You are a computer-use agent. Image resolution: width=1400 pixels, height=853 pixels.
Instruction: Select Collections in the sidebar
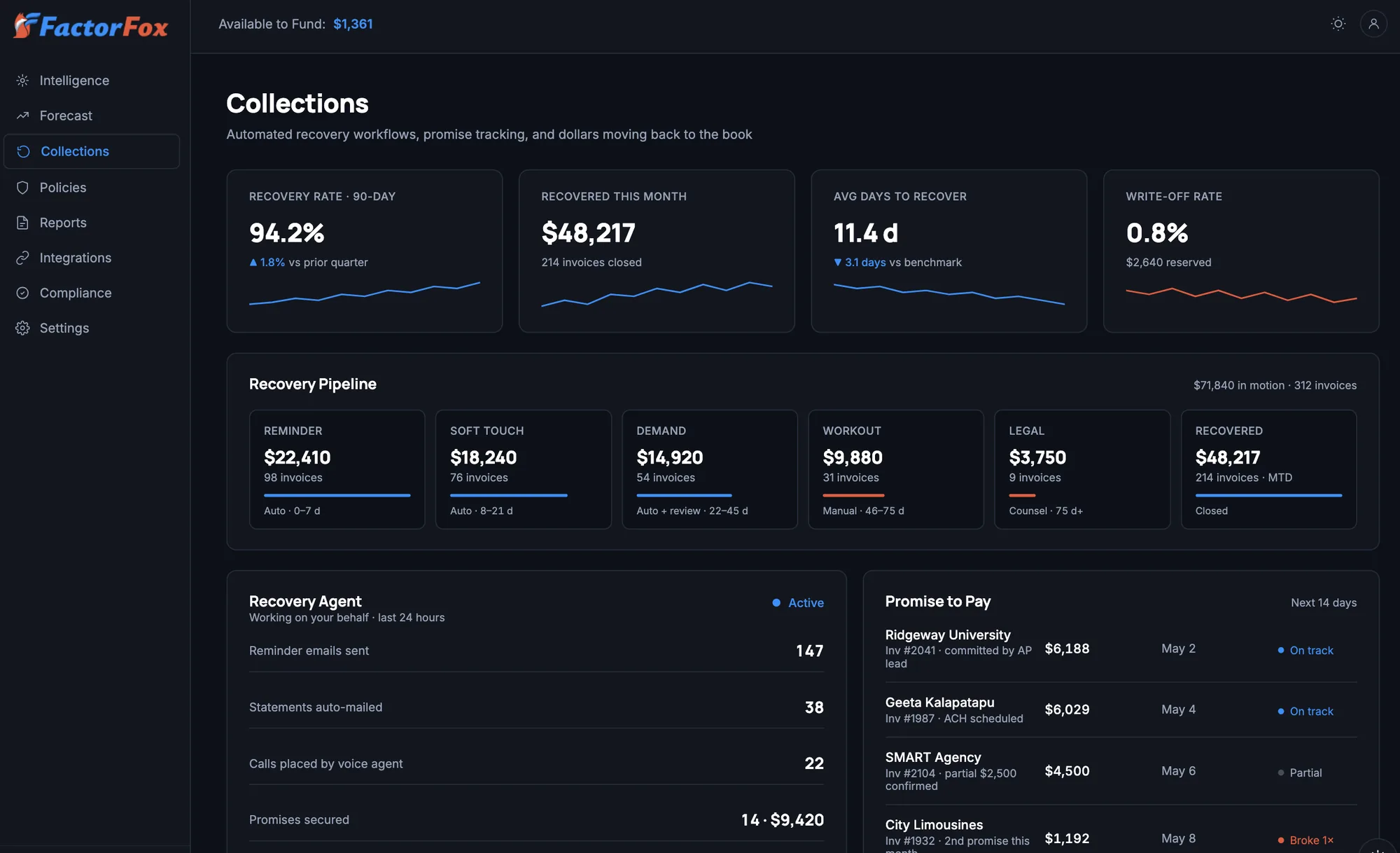[x=92, y=151]
